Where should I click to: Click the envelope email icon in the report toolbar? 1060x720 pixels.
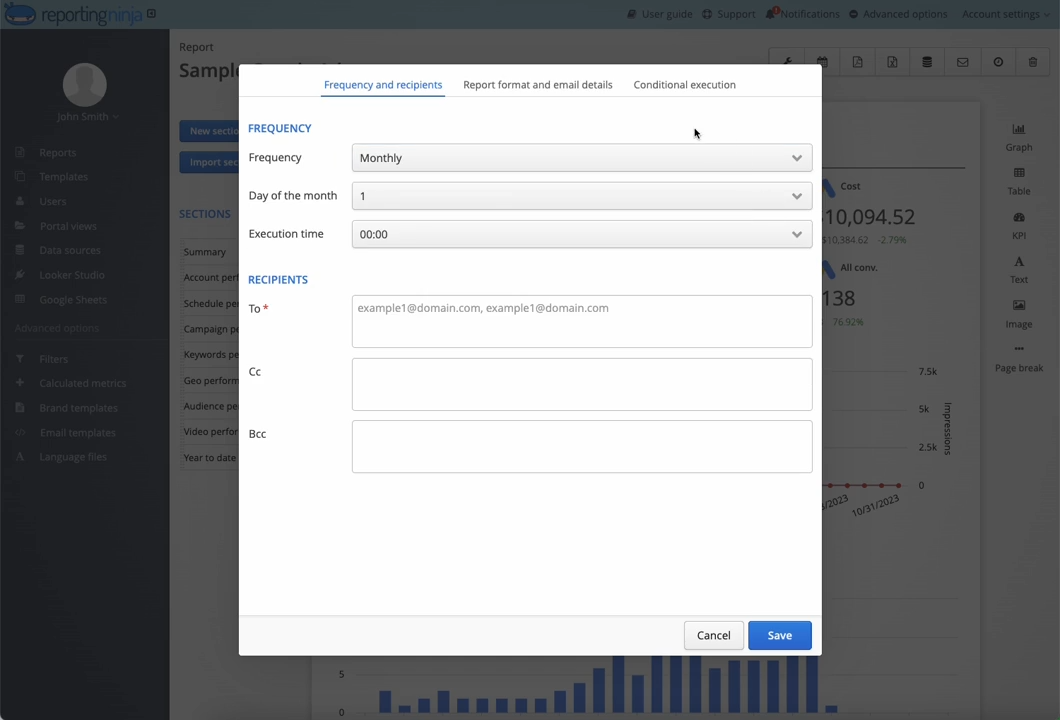point(963,62)
